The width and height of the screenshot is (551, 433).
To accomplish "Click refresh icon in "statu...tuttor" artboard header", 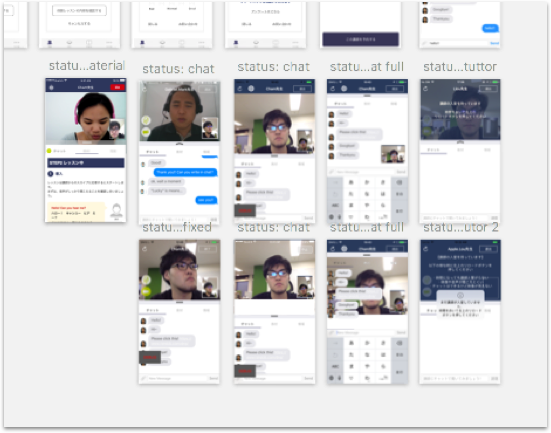I will (x=426, y=89).
